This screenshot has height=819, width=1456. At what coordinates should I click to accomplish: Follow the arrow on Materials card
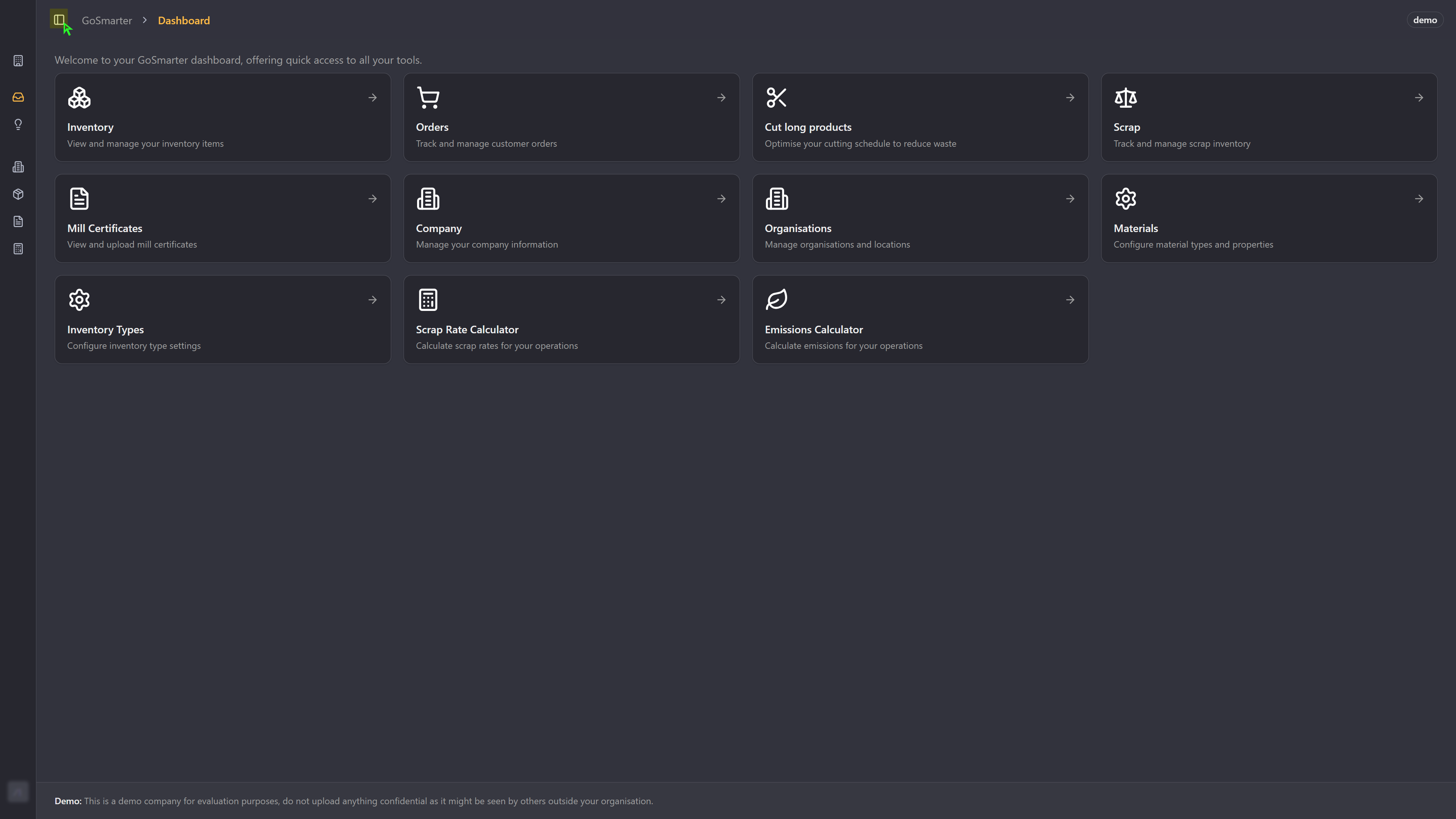pyautogui.click(x=1419, y=199)
